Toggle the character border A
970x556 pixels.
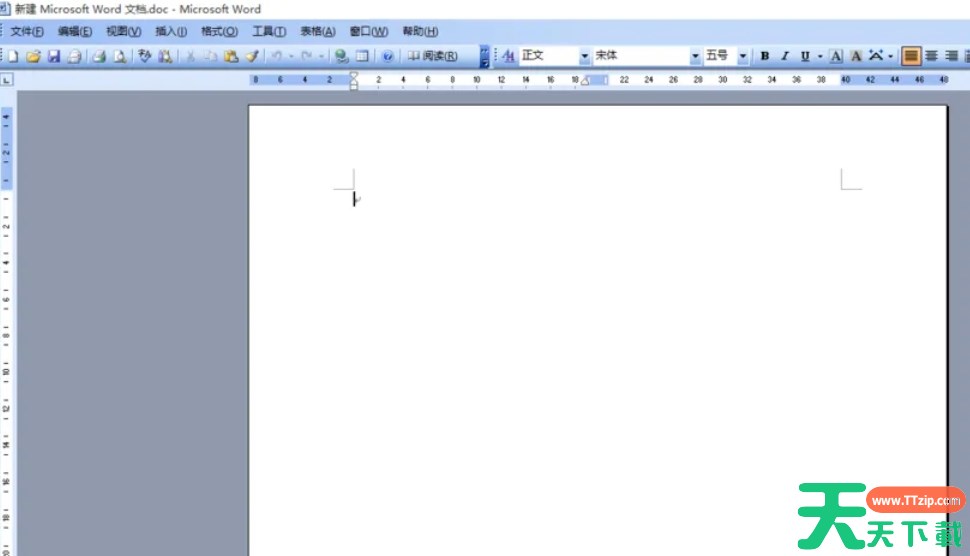tap(836, 56)
